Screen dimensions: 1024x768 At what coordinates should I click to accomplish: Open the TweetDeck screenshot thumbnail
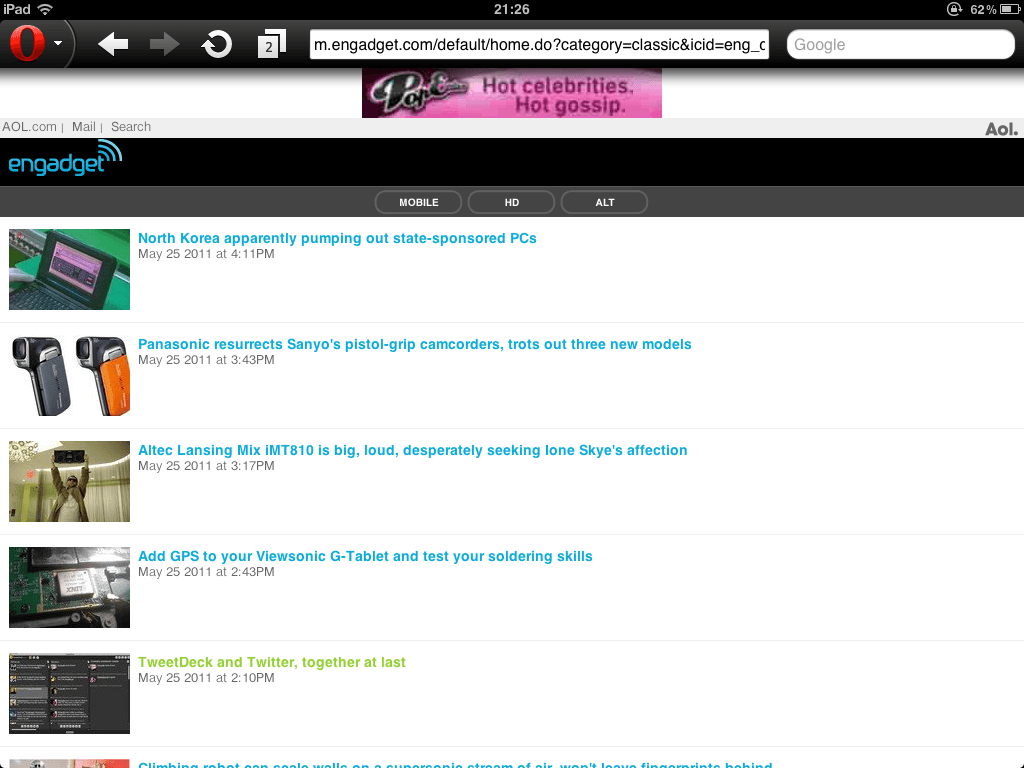click(69, 694)
